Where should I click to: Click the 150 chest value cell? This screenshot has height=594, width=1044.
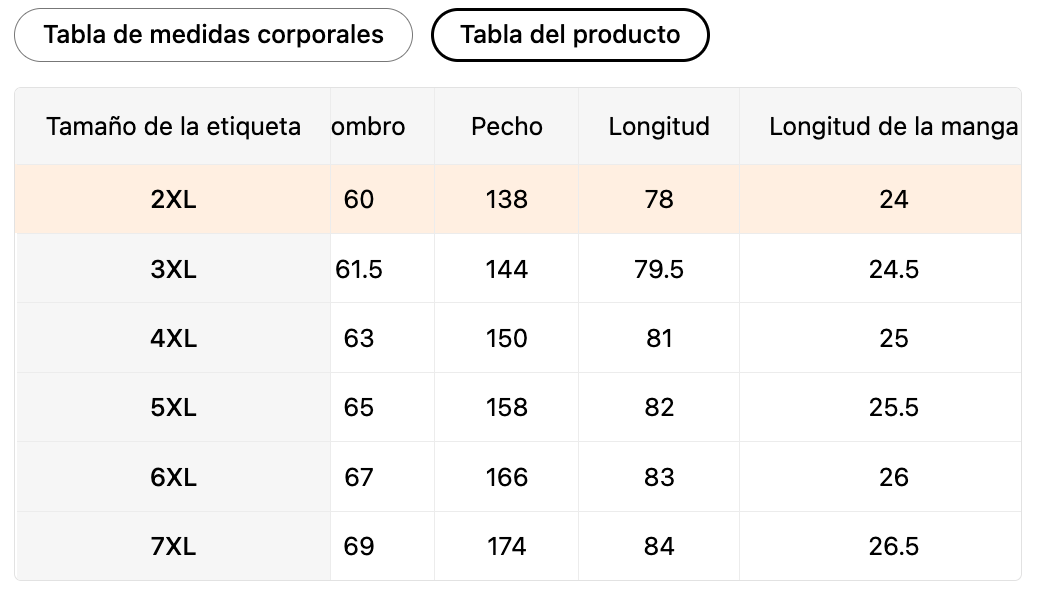[507, 338]
